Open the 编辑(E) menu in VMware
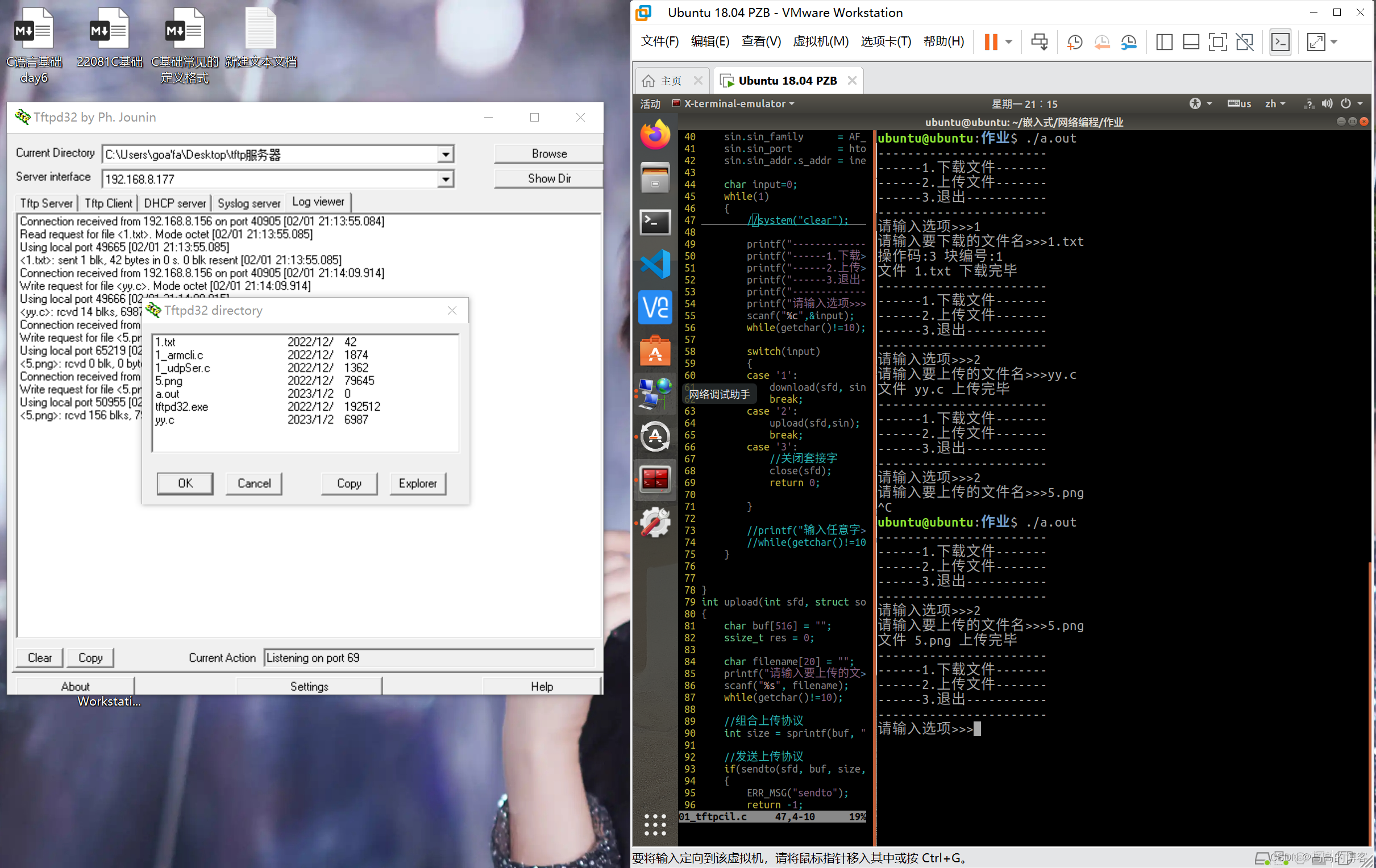Image resolution: width=1376 pixels, height=868 pixels. pos(710,41)
